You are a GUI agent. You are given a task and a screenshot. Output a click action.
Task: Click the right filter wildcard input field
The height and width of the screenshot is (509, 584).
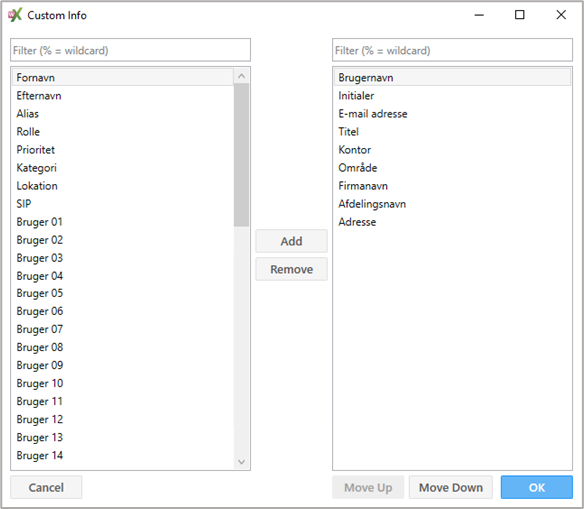tap(452, 50)
